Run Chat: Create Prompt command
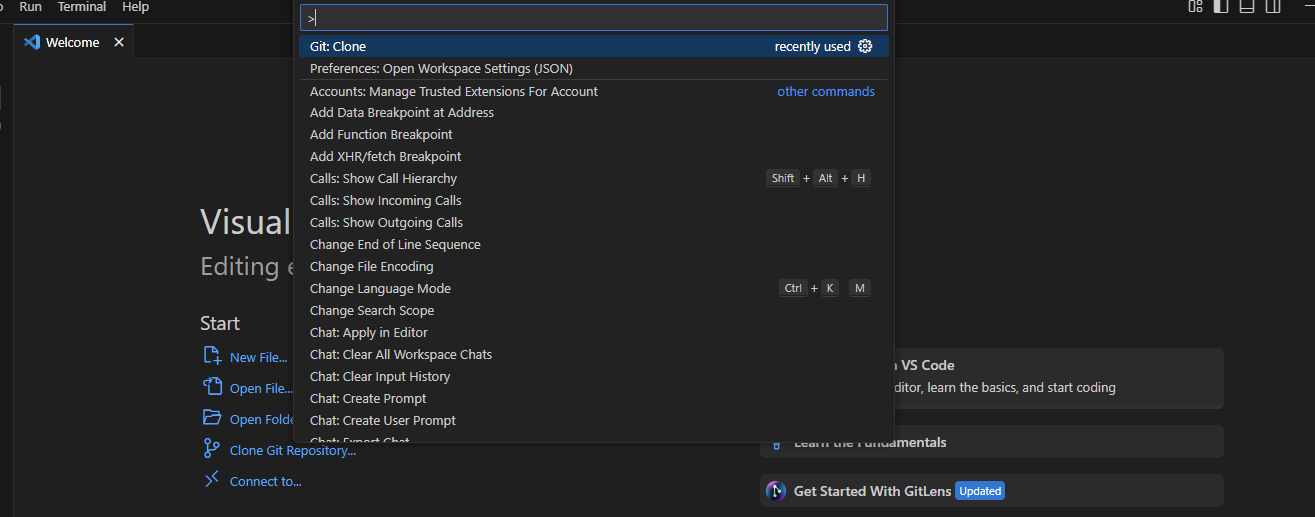The width and height of the screenshot is (1315, 517). click(594, 399)
